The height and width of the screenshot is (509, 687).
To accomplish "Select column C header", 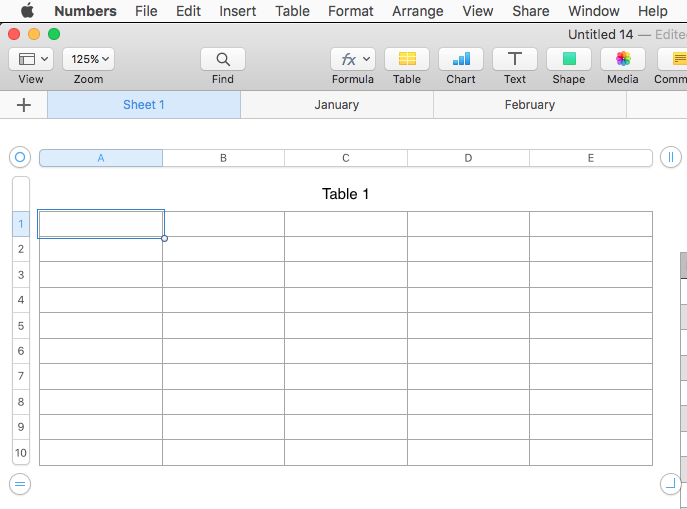I will tap(346, 158).
